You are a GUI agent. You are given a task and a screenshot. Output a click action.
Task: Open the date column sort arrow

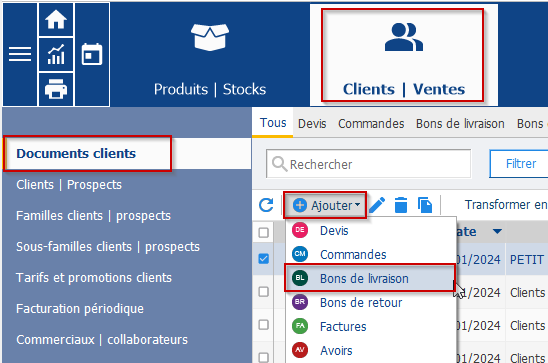pyautogui.click(x=497, y=231)
